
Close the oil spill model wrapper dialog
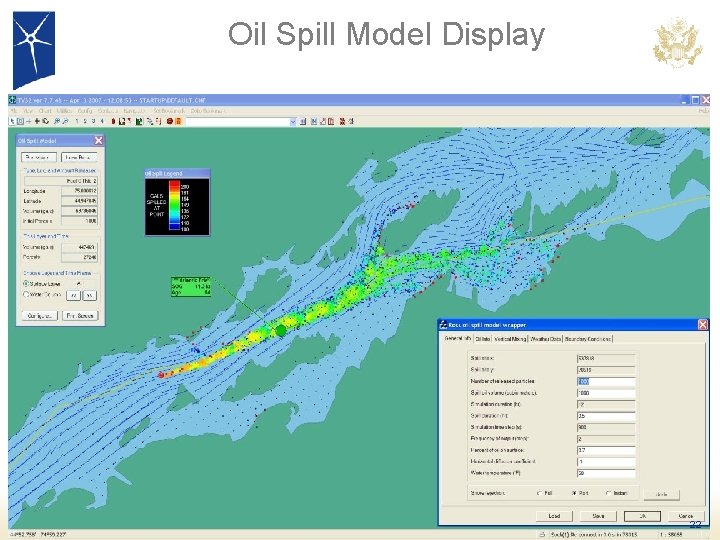703,325
